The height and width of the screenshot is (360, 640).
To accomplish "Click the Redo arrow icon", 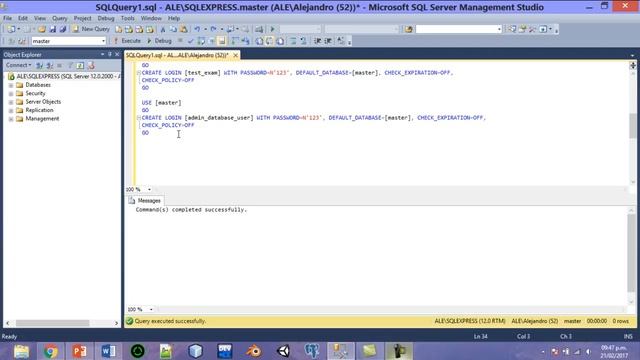I will [x=213, y=29].
